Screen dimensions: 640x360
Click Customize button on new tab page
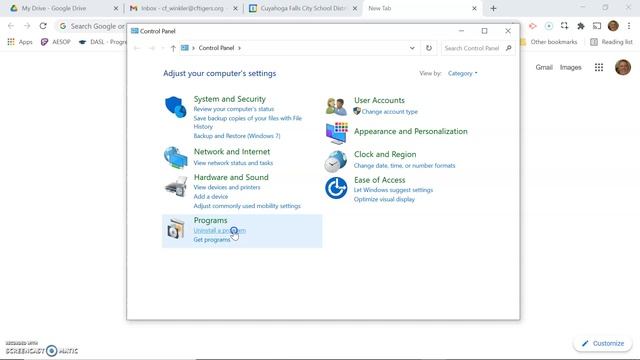pyautogui.click(x=603, y=344)
